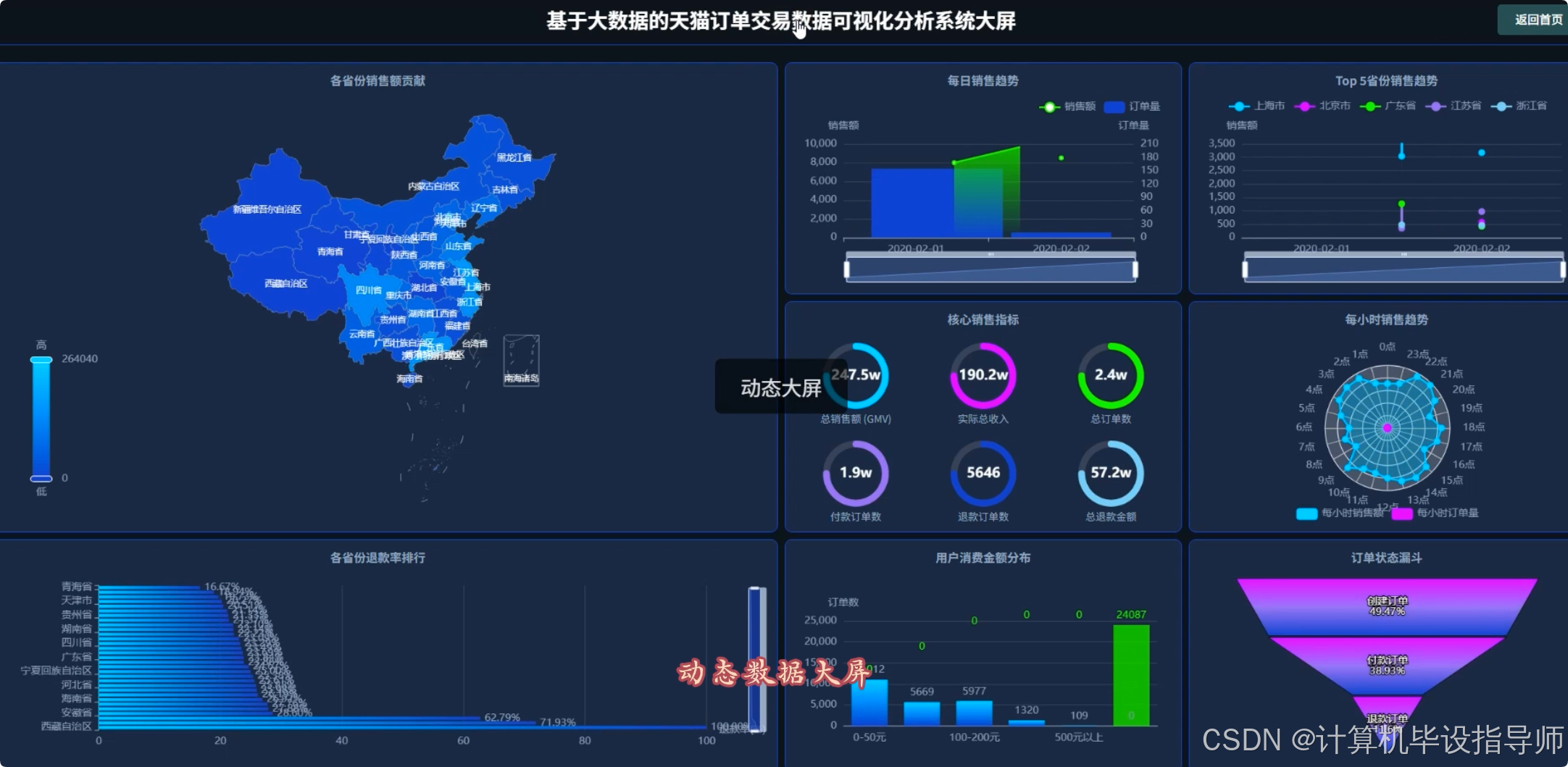Click the 返回首页 button
The width and height of the screenshot is (1568, 767).
pos(1532,20)
